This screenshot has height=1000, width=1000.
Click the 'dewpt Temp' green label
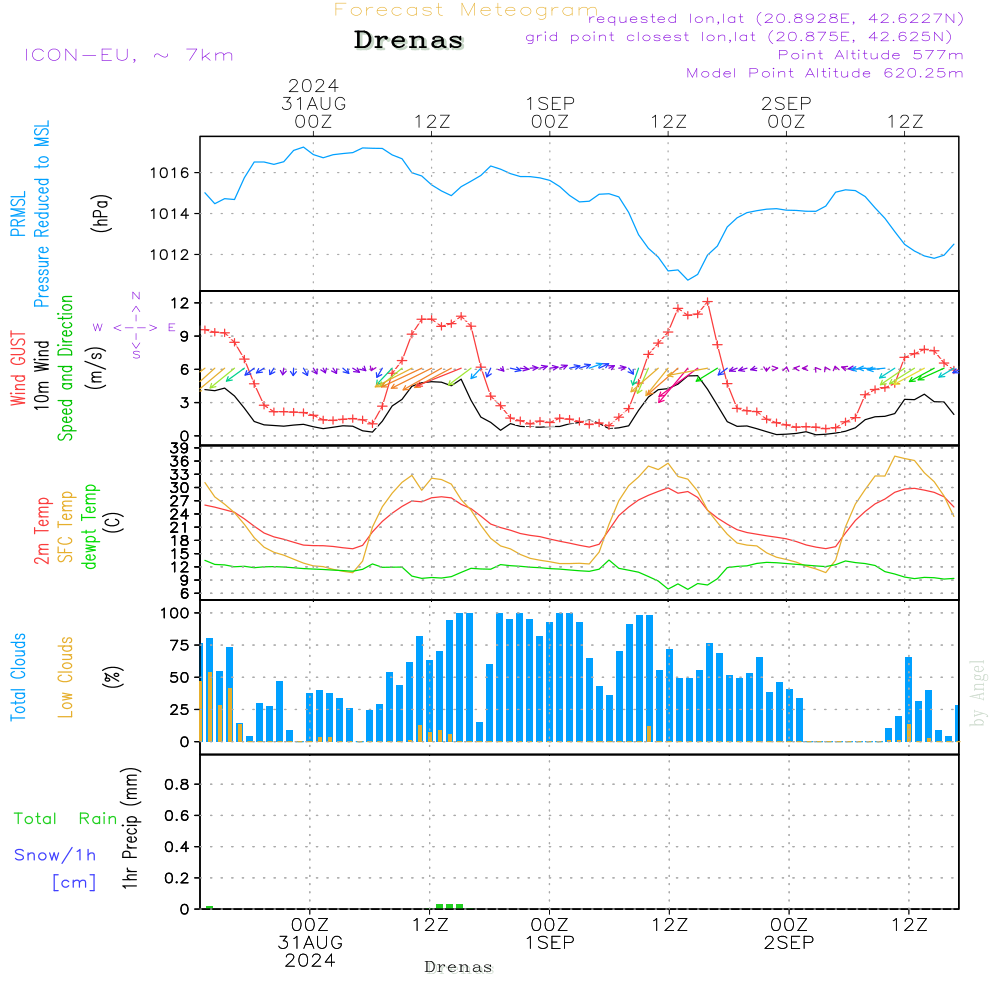(89, 526)
